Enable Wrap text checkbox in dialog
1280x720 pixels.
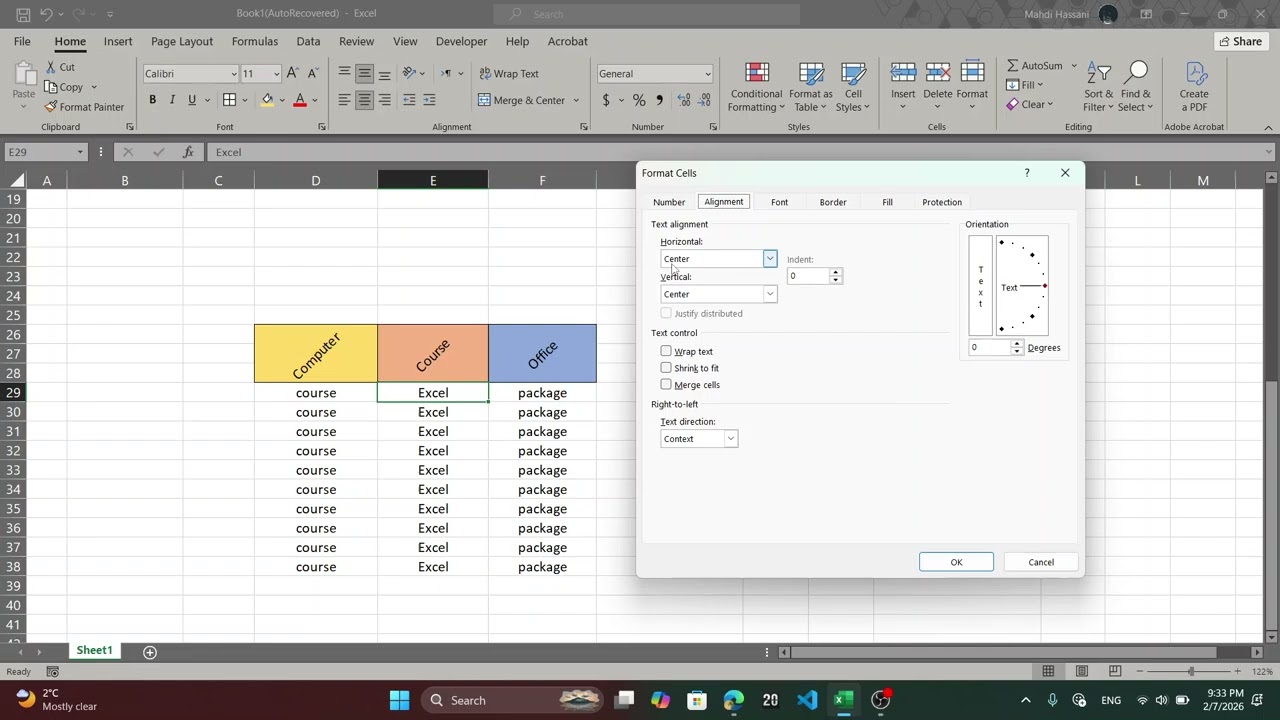[x=666, y=351]
